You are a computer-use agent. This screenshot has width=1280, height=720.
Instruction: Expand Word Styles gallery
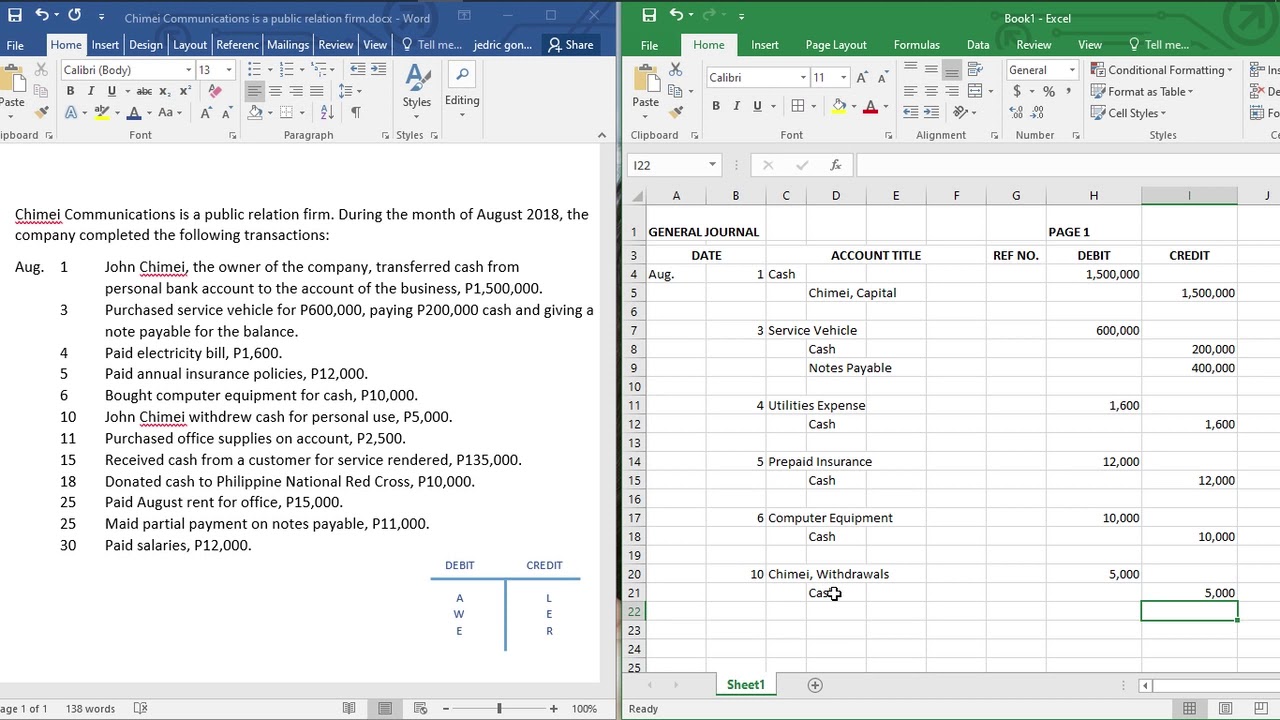pyautogui.click(x=417, y=88)
